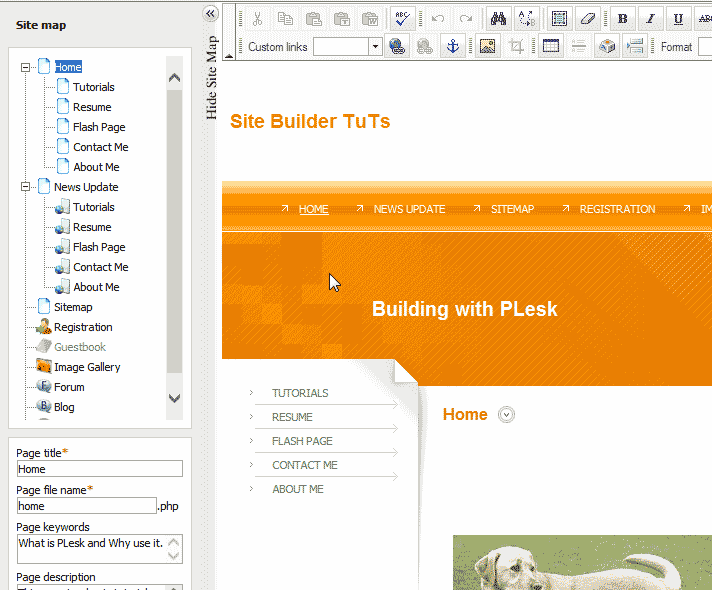This screenshot has height=590, width=712.
Task: Click the Cut scissors icon
Action: 257,19
